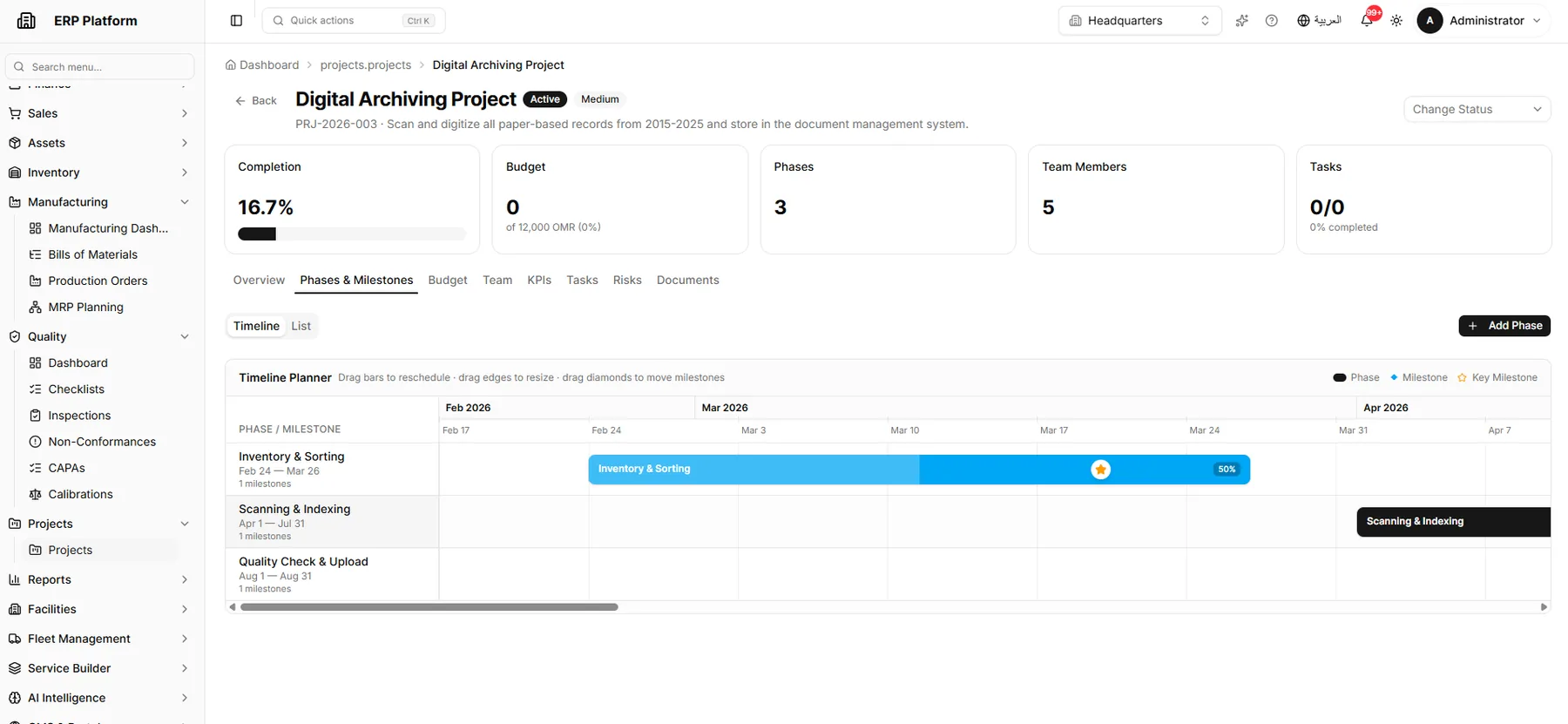Screen dimensions: 1568x724
Task: Open the help question mark icon
Action: tap(1271, 20)
